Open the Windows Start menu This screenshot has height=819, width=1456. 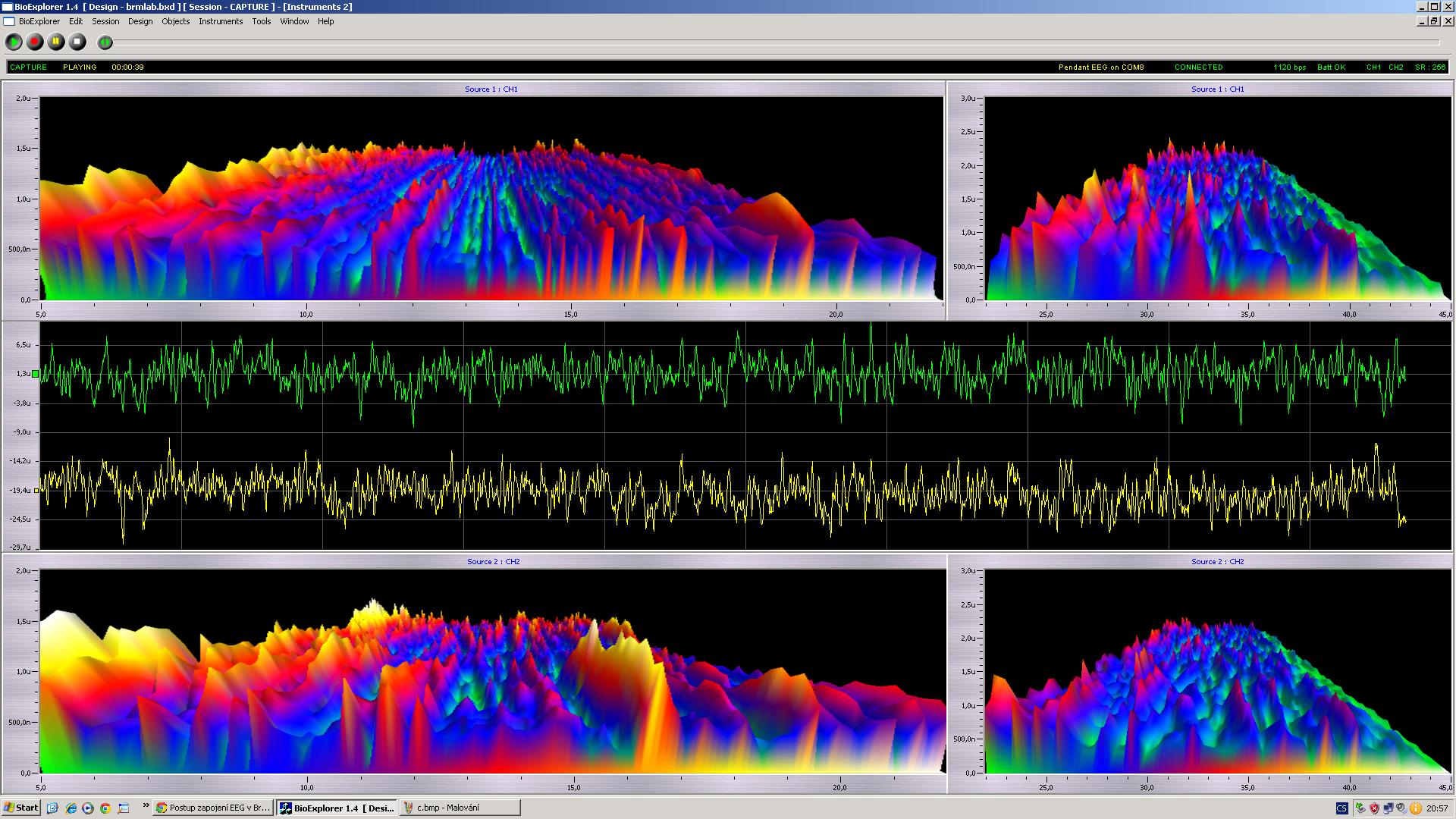point(20,808)
